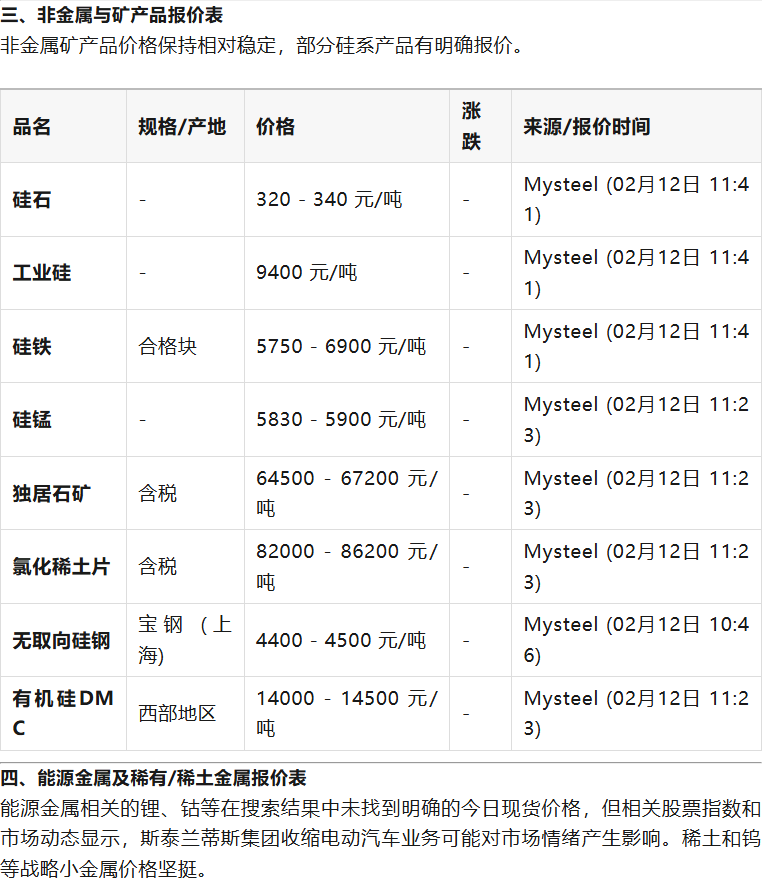The width and height of the screenshot is (765, 884).
Task: Click the 工业硅 price cell 9400 元/吨
Action: [306, 273]
